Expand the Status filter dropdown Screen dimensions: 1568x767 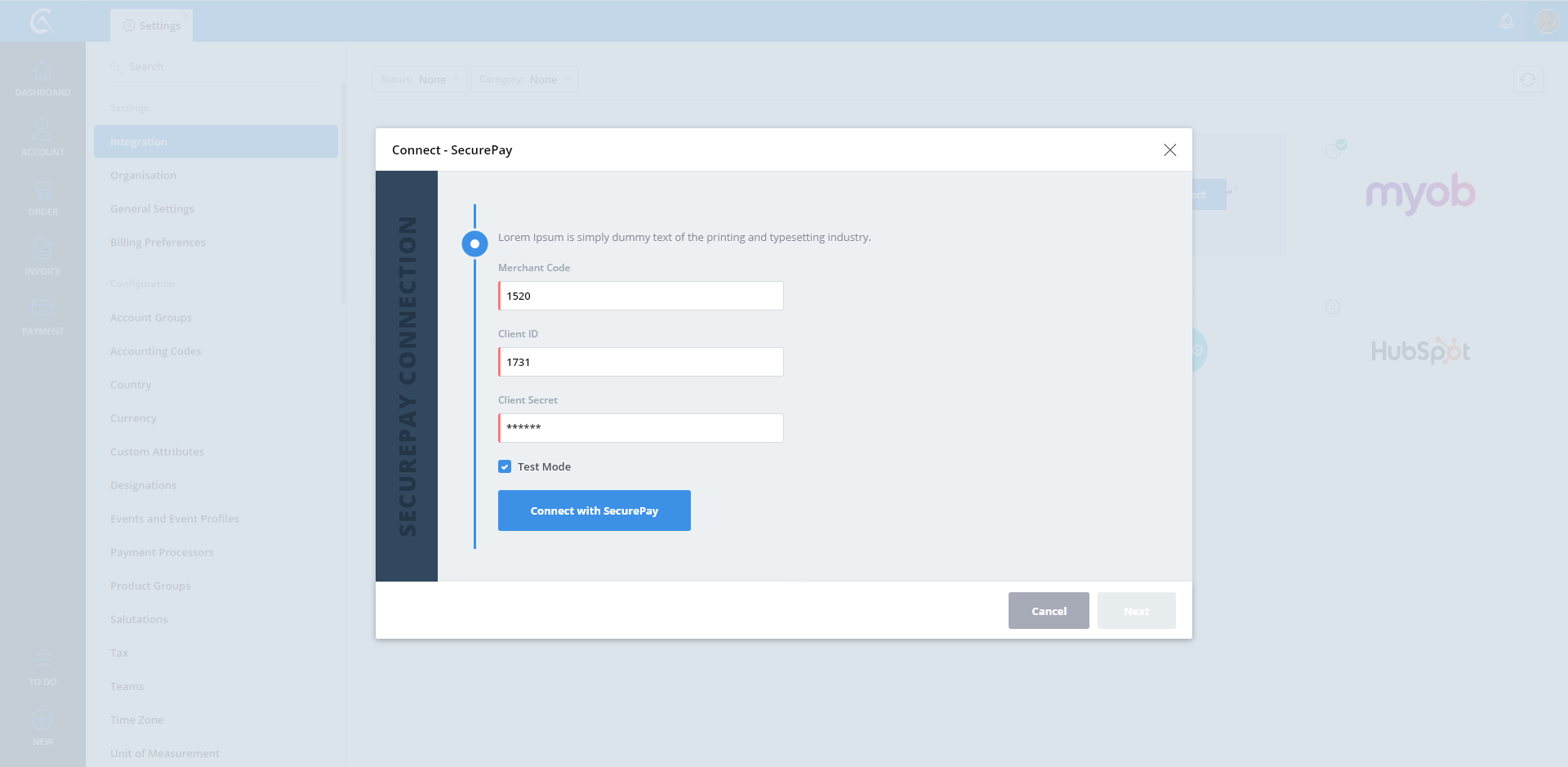click(419, 79)
